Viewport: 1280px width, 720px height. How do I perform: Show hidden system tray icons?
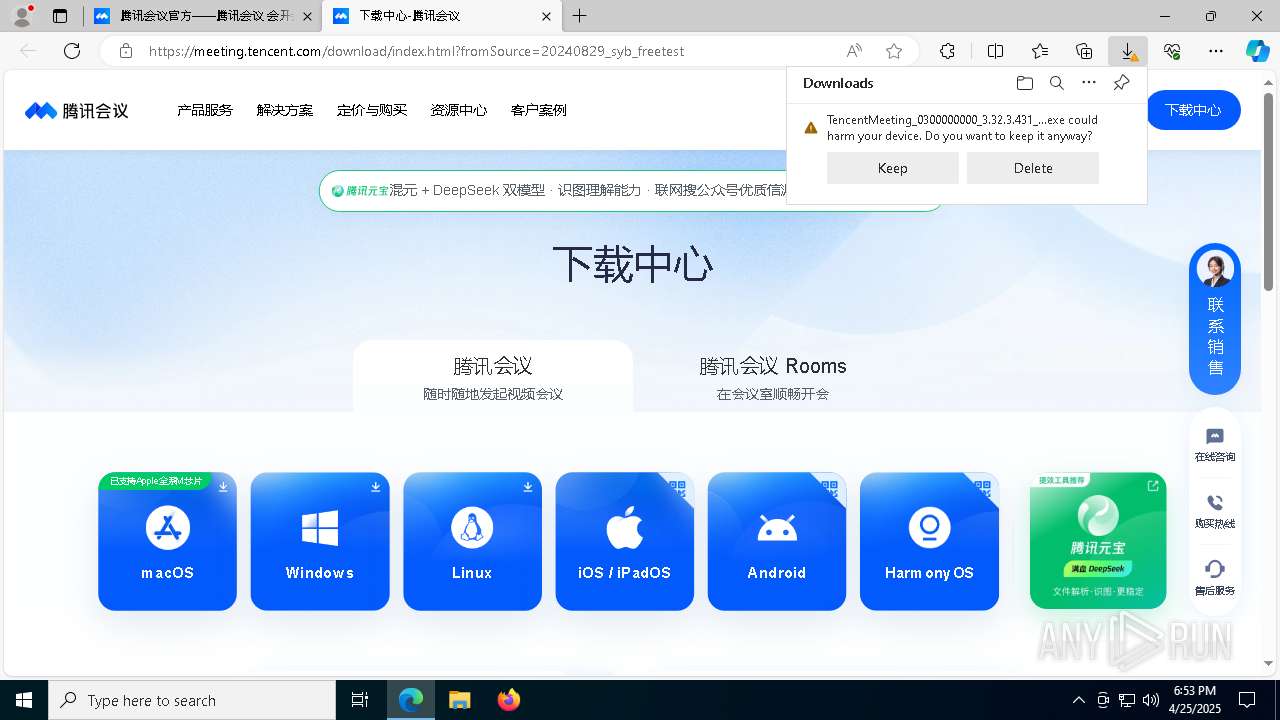(x=1078, y=700)
